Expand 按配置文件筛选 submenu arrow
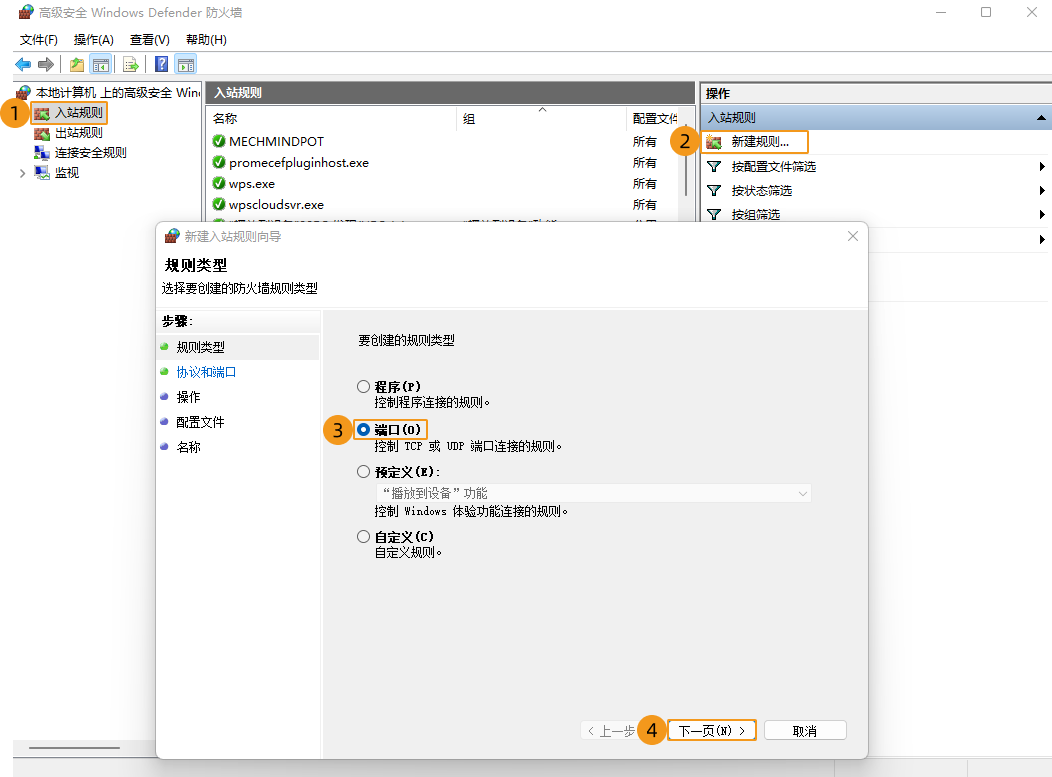The width and height of the screenshot is (1052, 777). coord(1042,166)
